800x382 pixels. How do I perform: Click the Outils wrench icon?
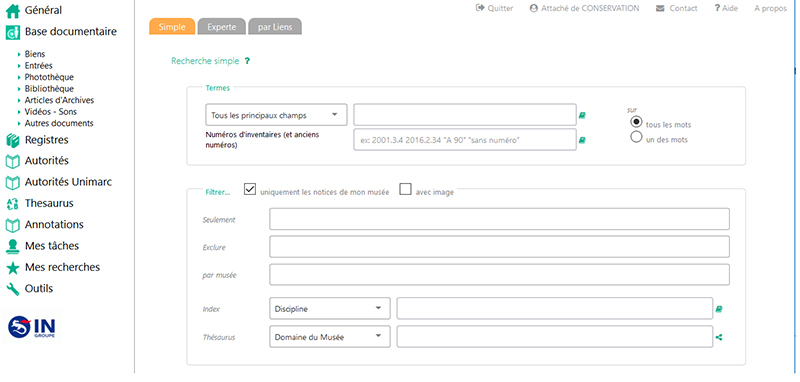pos(12,289)
